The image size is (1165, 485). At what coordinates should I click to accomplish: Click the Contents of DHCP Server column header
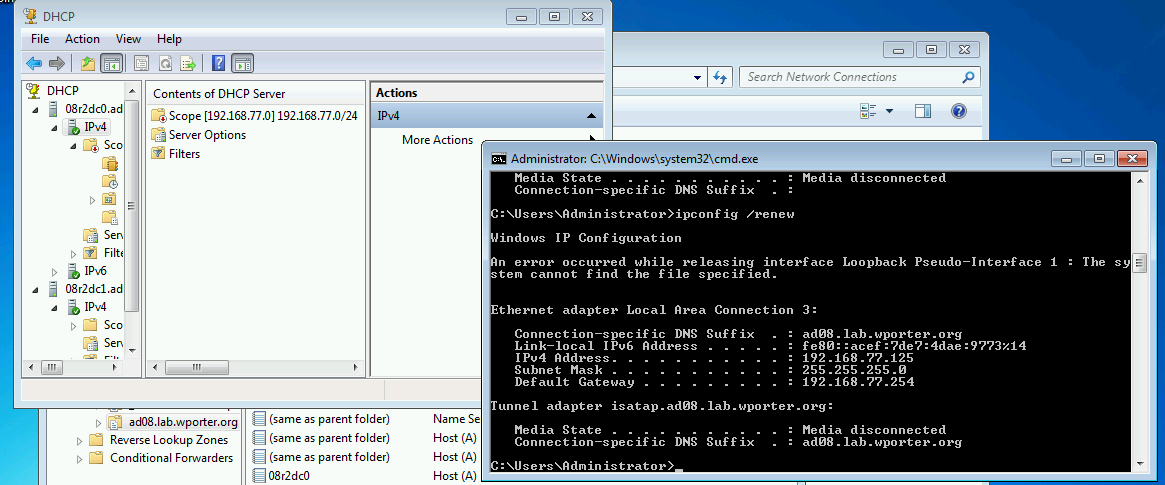[256, 94]
